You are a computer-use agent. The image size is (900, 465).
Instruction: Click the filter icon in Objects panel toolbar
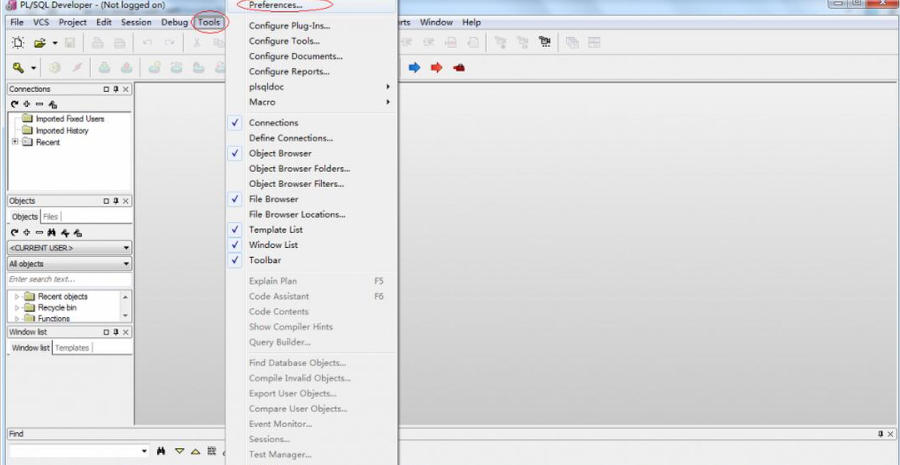pyautogui.click(x=65, y=232)
